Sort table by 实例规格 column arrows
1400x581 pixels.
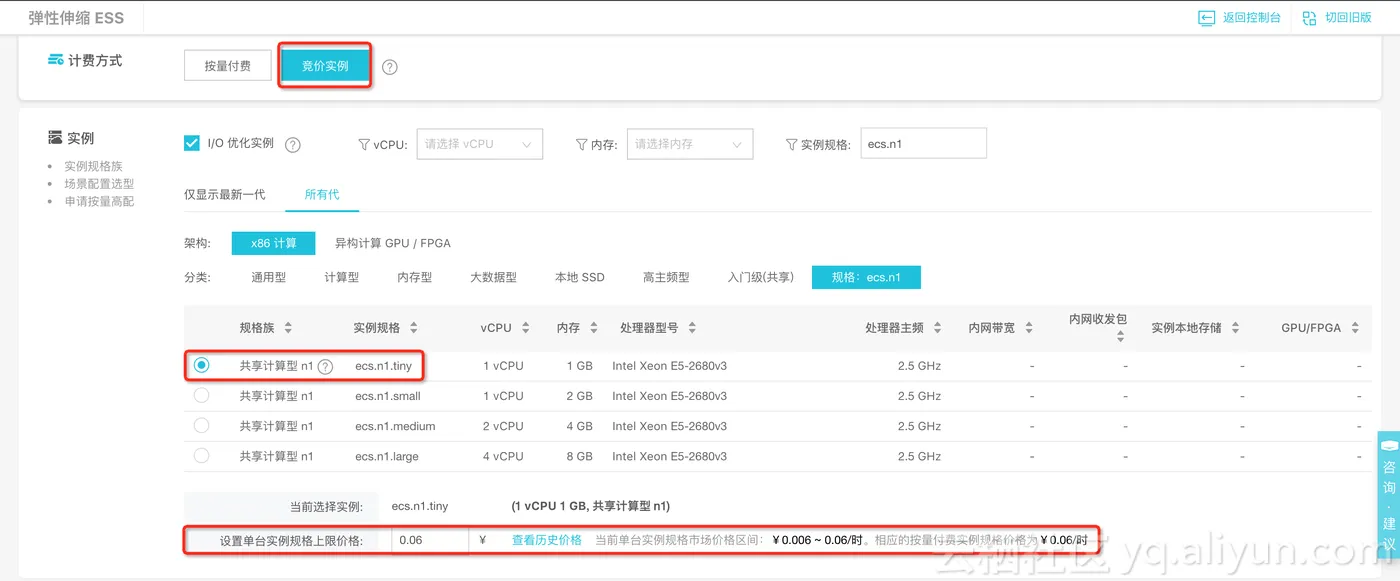(x=414, y=328)
